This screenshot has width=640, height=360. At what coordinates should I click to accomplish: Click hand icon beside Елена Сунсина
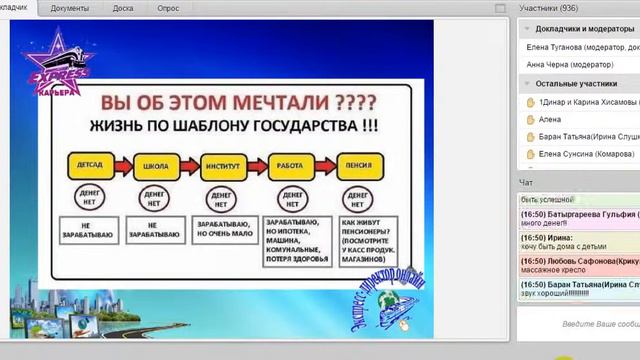pos(530,154)
